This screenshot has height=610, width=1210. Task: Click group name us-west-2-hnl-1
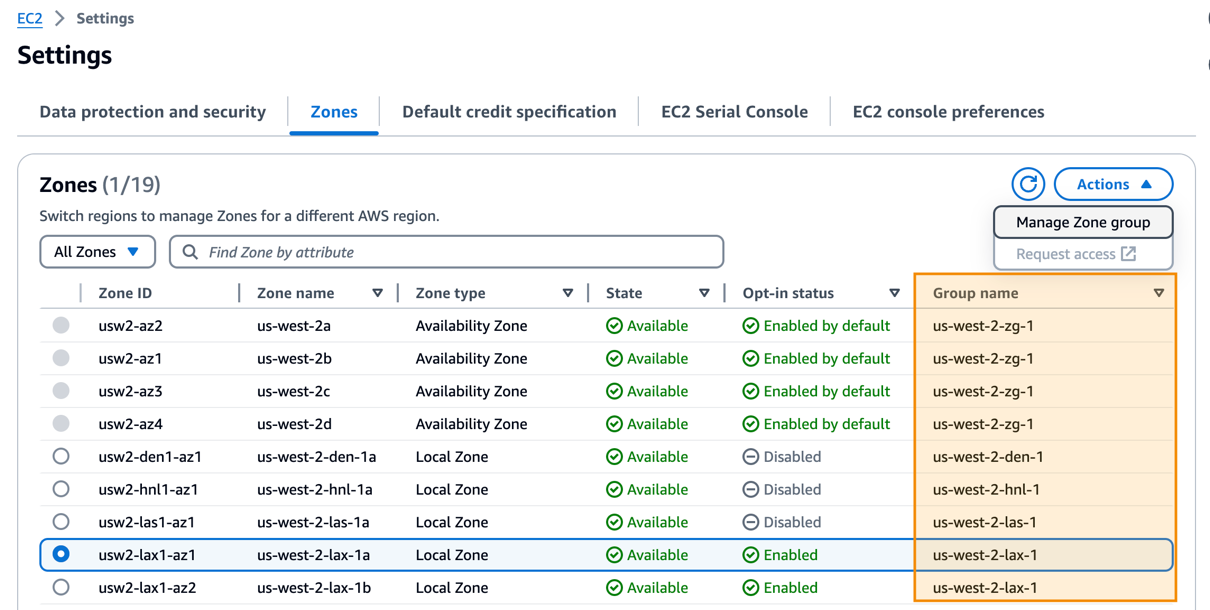click(x=986, y=490)
